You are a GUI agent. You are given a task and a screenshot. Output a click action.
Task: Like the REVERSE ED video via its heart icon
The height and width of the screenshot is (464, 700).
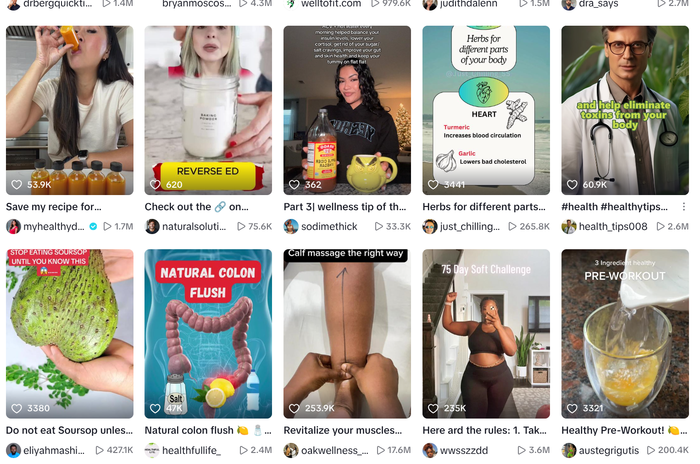click(155, 184)
